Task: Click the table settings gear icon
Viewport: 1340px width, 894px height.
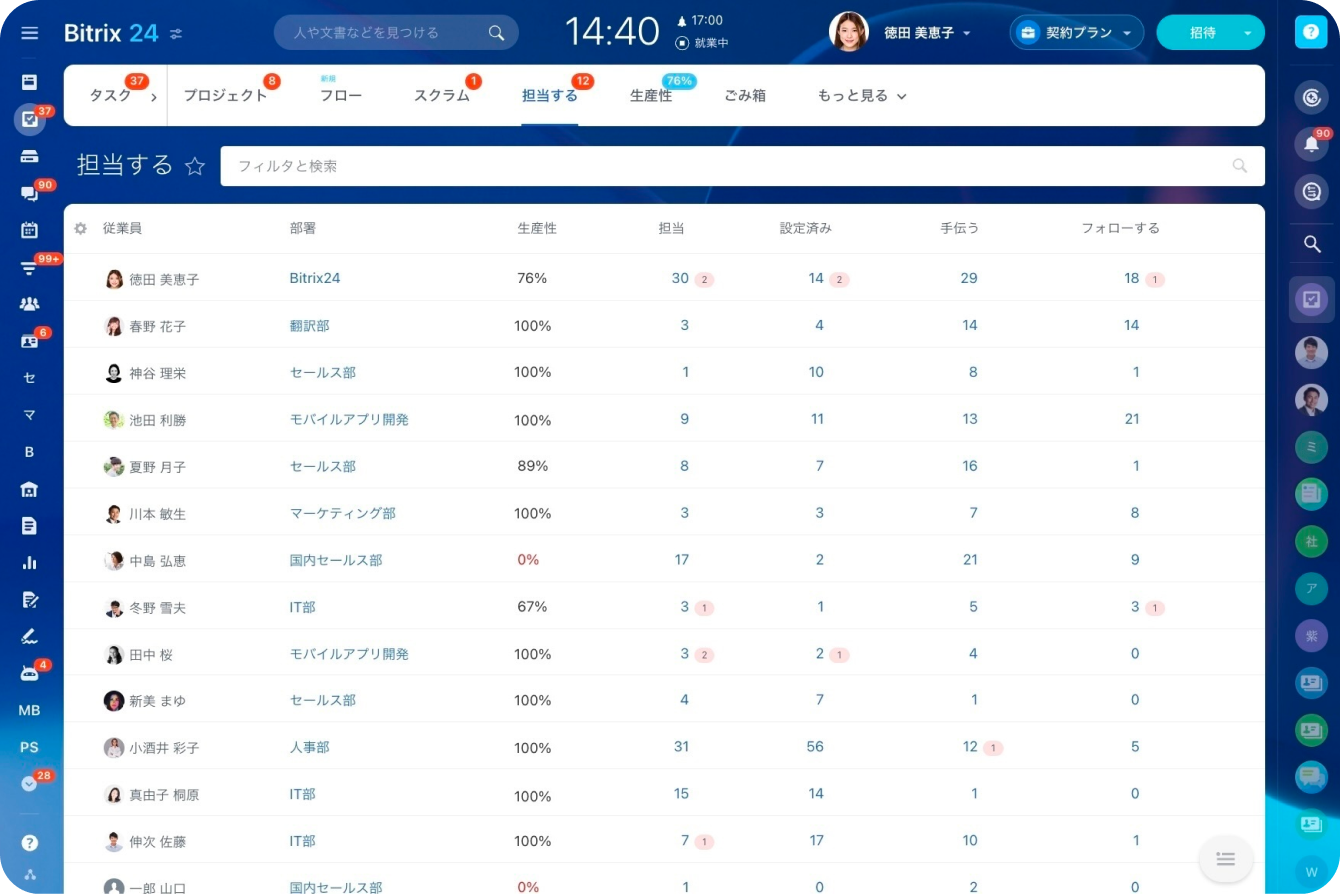Action: coord(81,229)
